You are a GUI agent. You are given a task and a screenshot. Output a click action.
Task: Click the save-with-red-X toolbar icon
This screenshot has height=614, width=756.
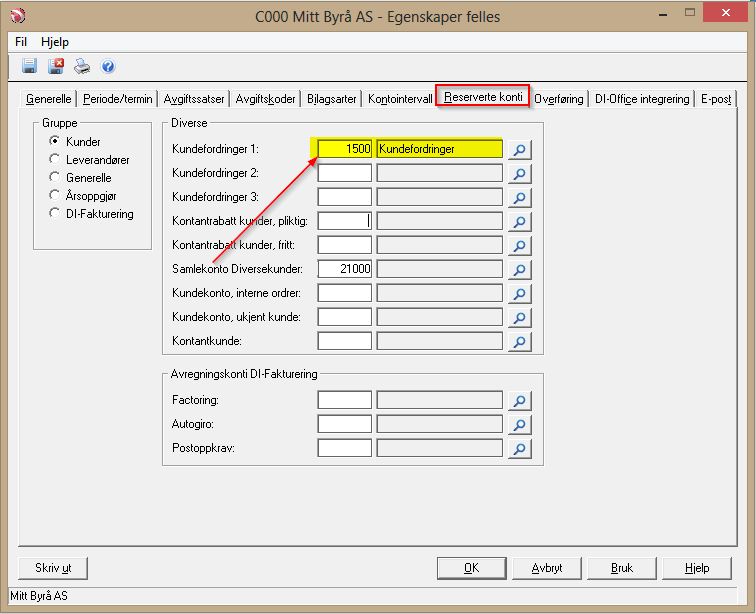56,66
